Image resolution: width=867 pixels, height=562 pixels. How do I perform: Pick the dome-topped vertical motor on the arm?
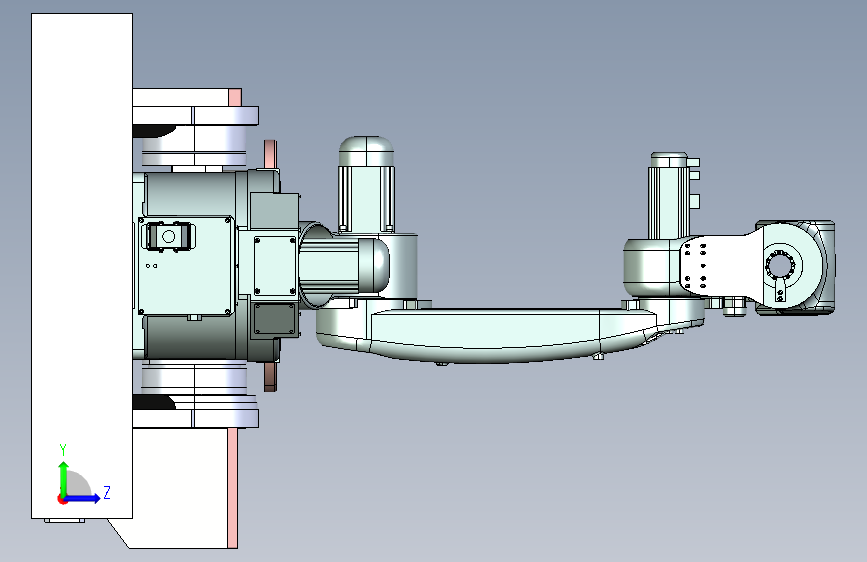click(366, 184)
